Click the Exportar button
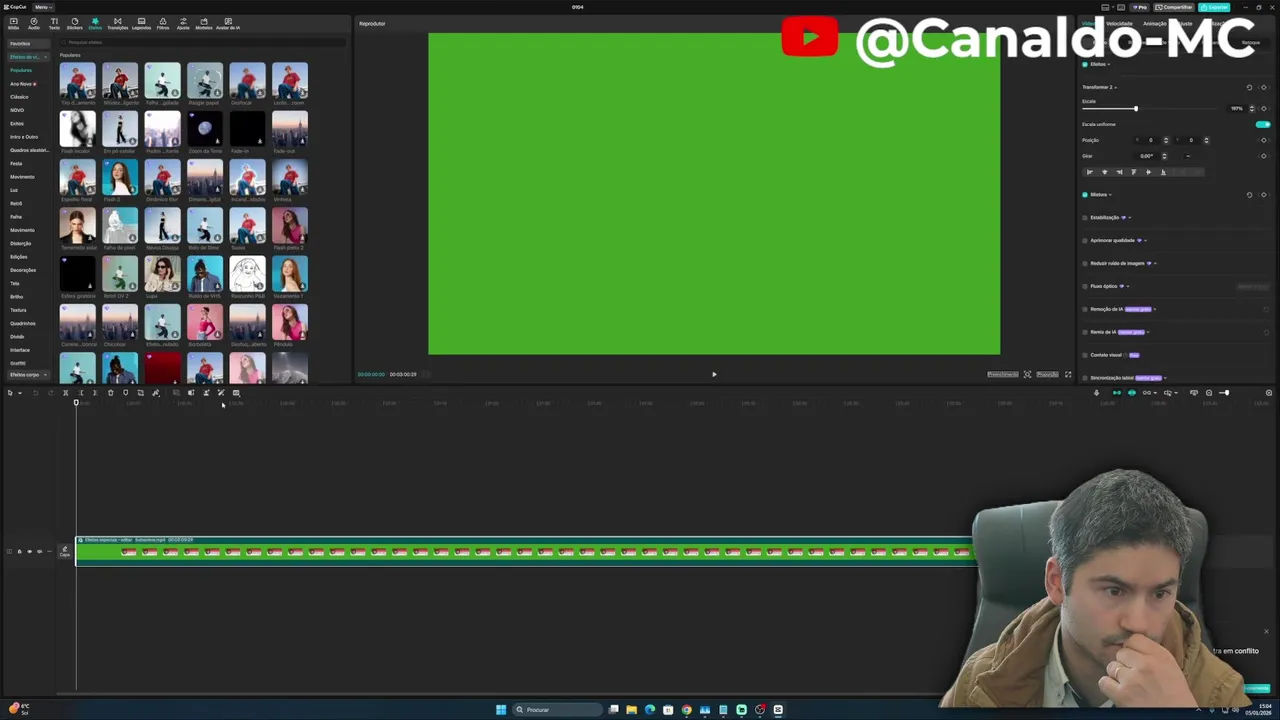The height and width of the screenshot is (720, 1280). pyautogui.click(x=1215, y=7)
